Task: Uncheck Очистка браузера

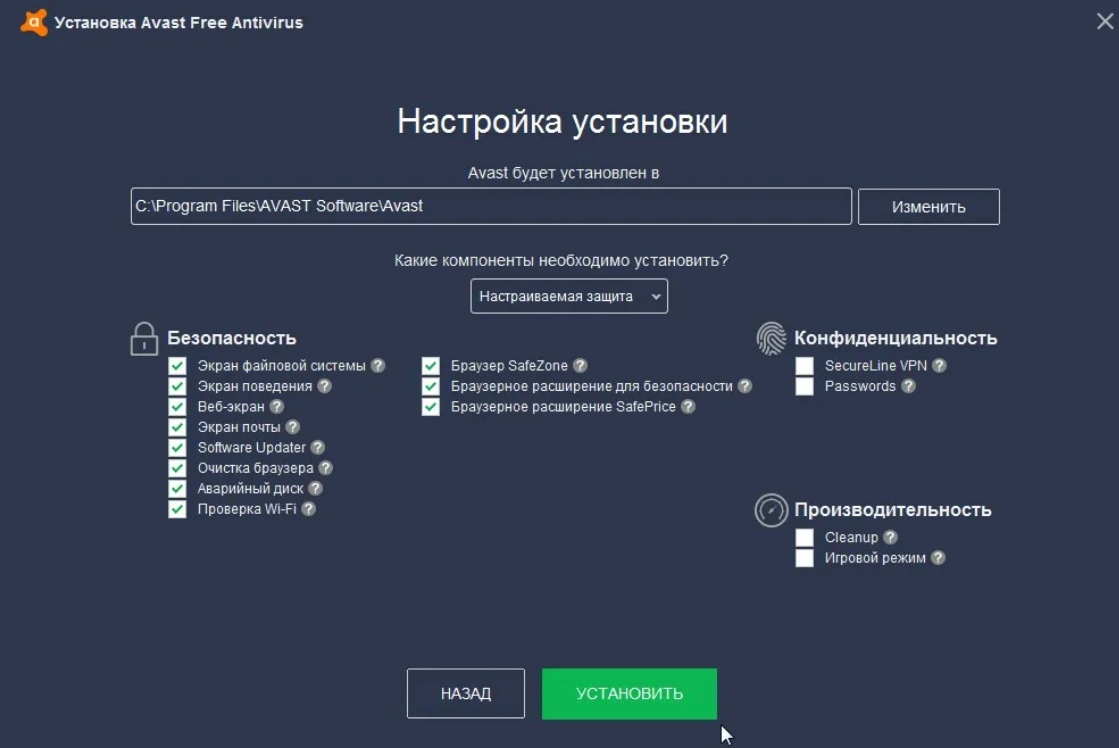Action: (x=177, y=468)
